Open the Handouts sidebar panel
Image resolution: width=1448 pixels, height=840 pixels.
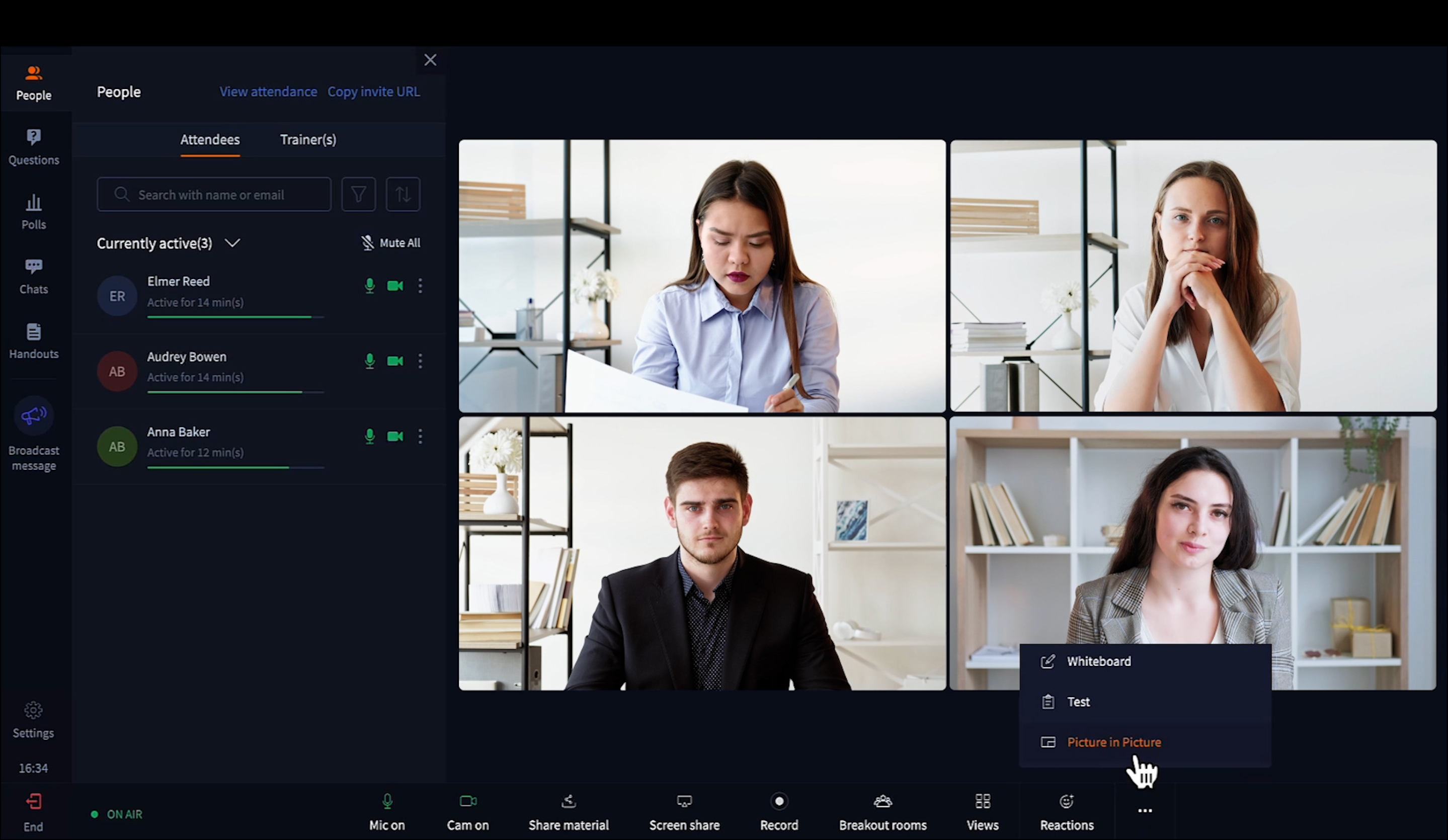pos(33,341)
